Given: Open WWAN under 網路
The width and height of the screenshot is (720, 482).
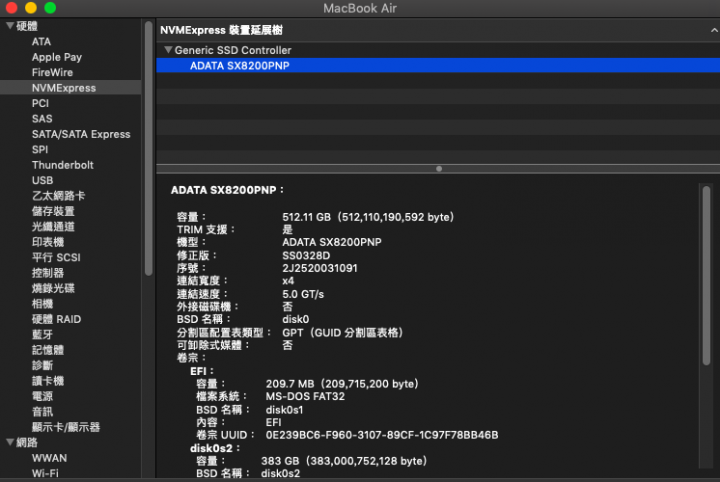Looking at the screenshot, I should (50, 458).
